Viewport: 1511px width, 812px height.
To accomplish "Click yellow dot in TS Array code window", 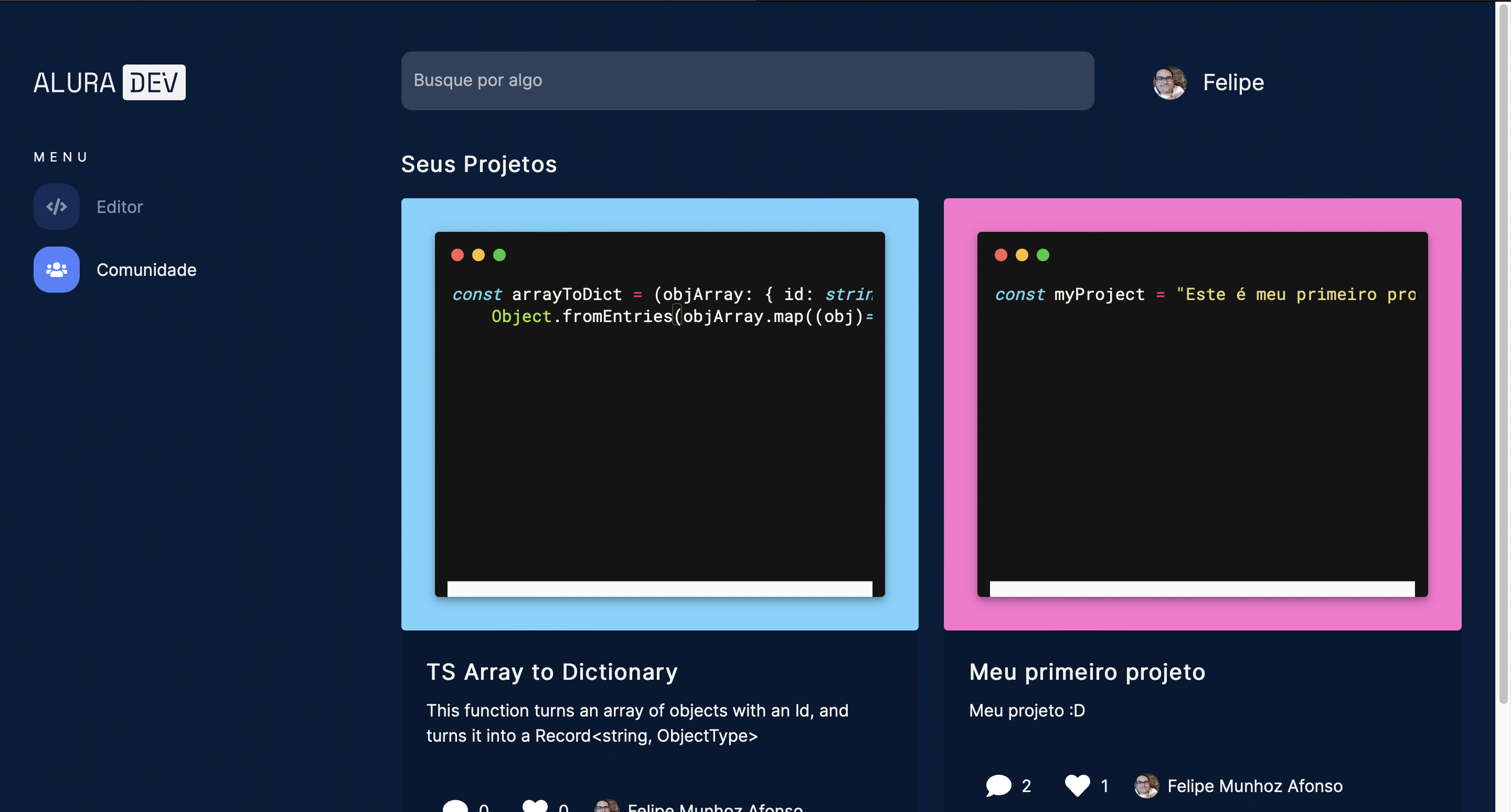I will 478,254.
